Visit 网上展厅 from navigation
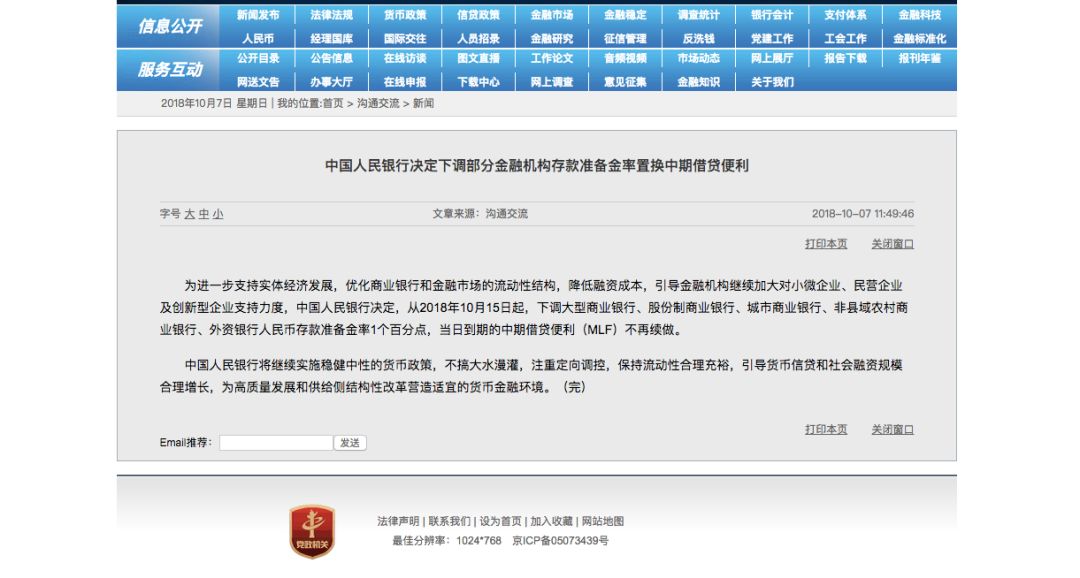This screenshot has height=578, width=1080. (x=772, y=59)
